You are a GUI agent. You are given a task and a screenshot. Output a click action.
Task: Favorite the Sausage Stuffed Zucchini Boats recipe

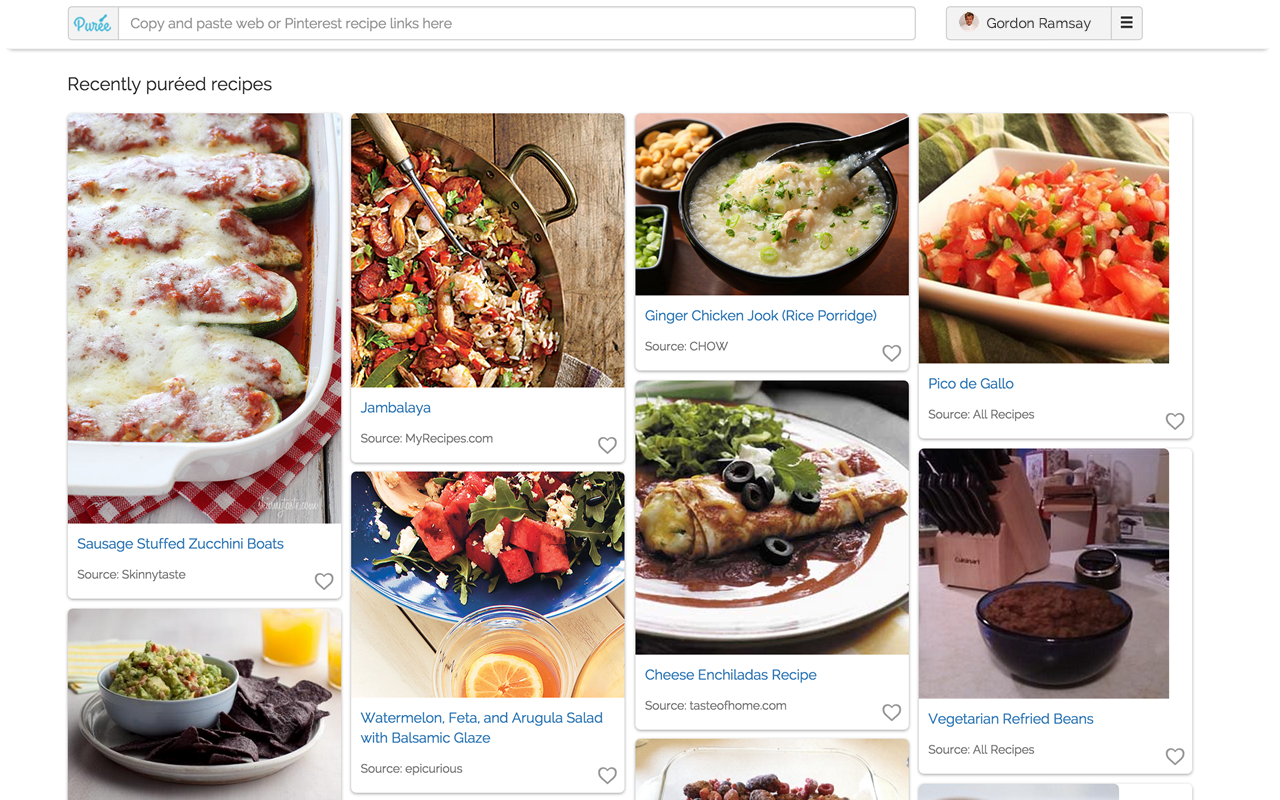click(324, 581)
